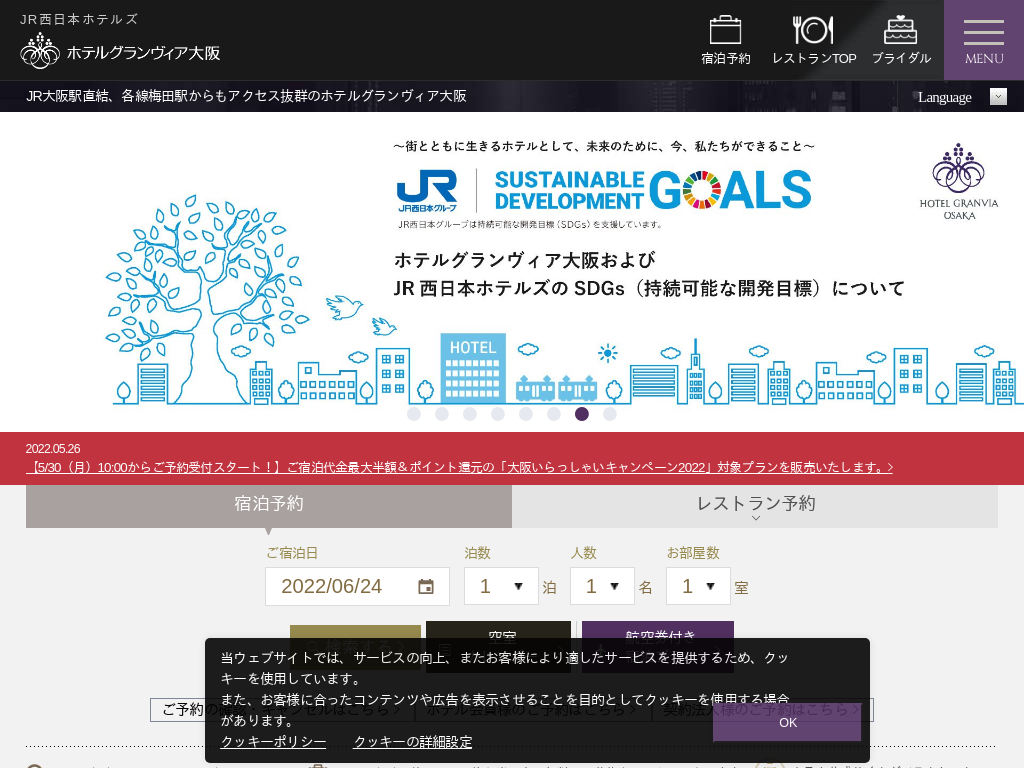Go to the last carousel slide dot

click(x=610, y=414)
